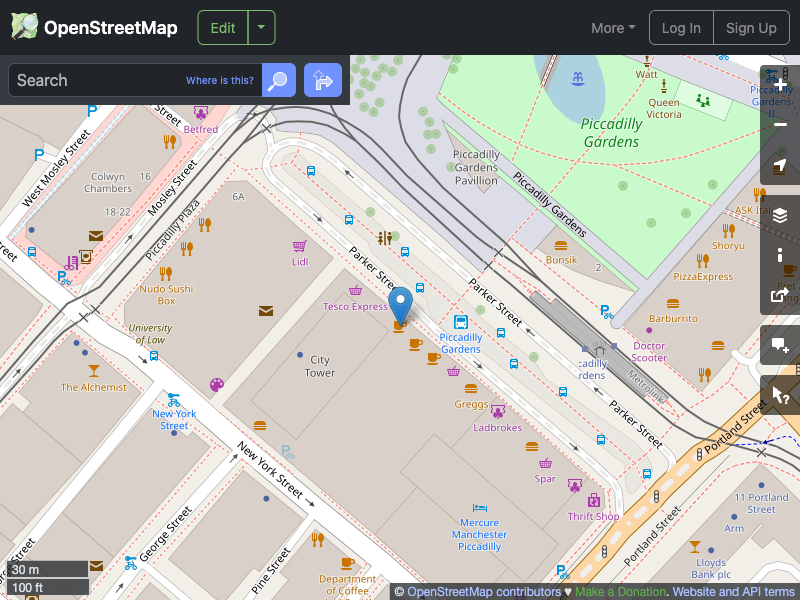Zoom in on the map

(779, 85)
